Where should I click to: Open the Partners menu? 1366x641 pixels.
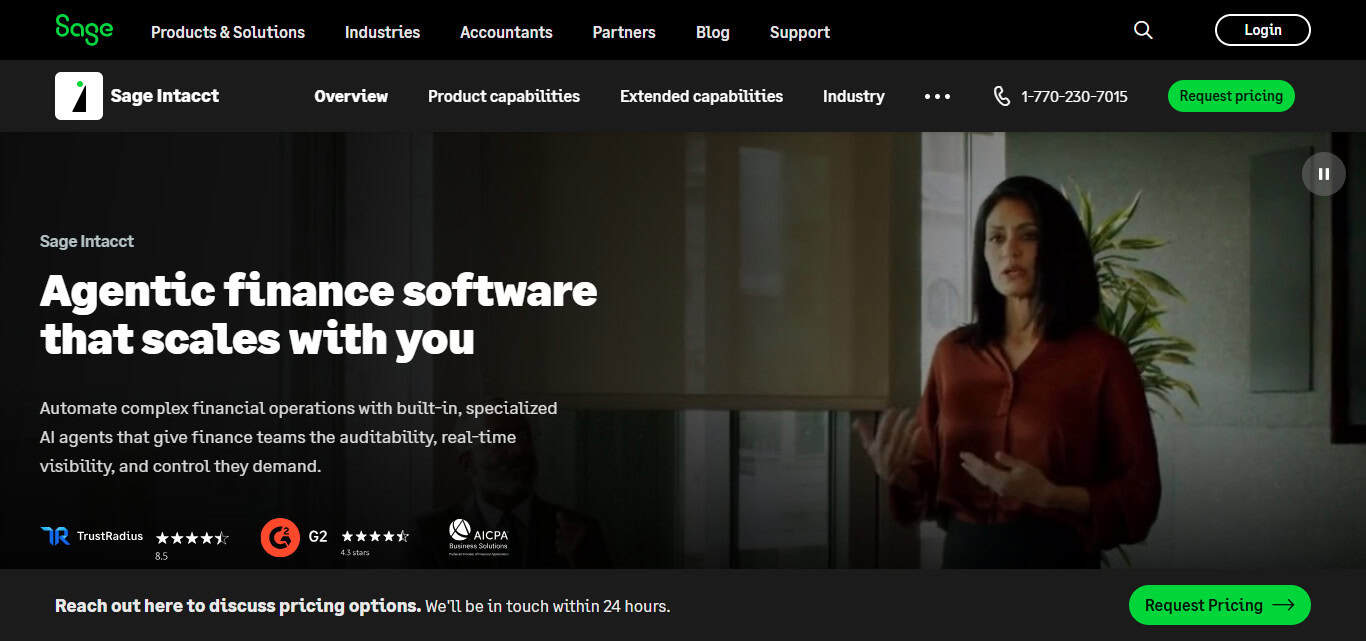[624, 32]
